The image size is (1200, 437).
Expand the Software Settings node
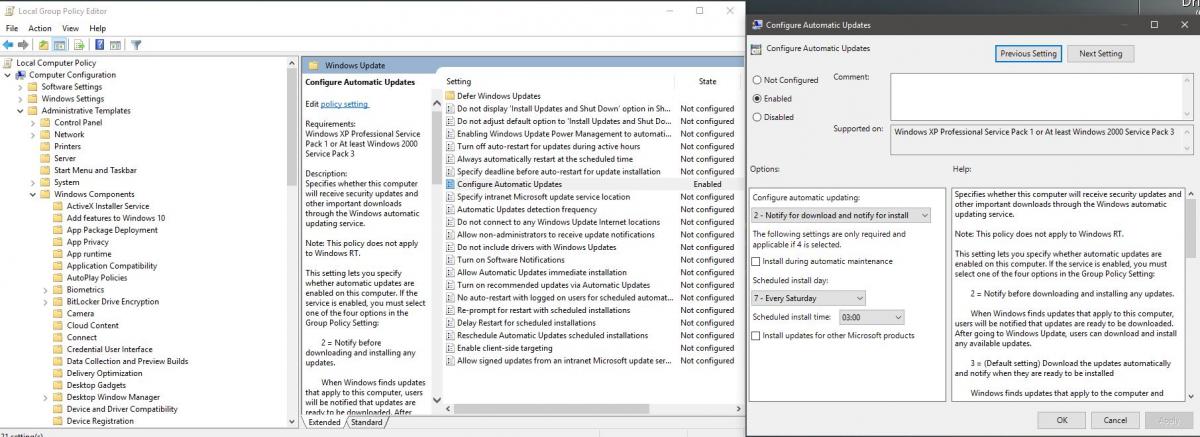[20, 87]
